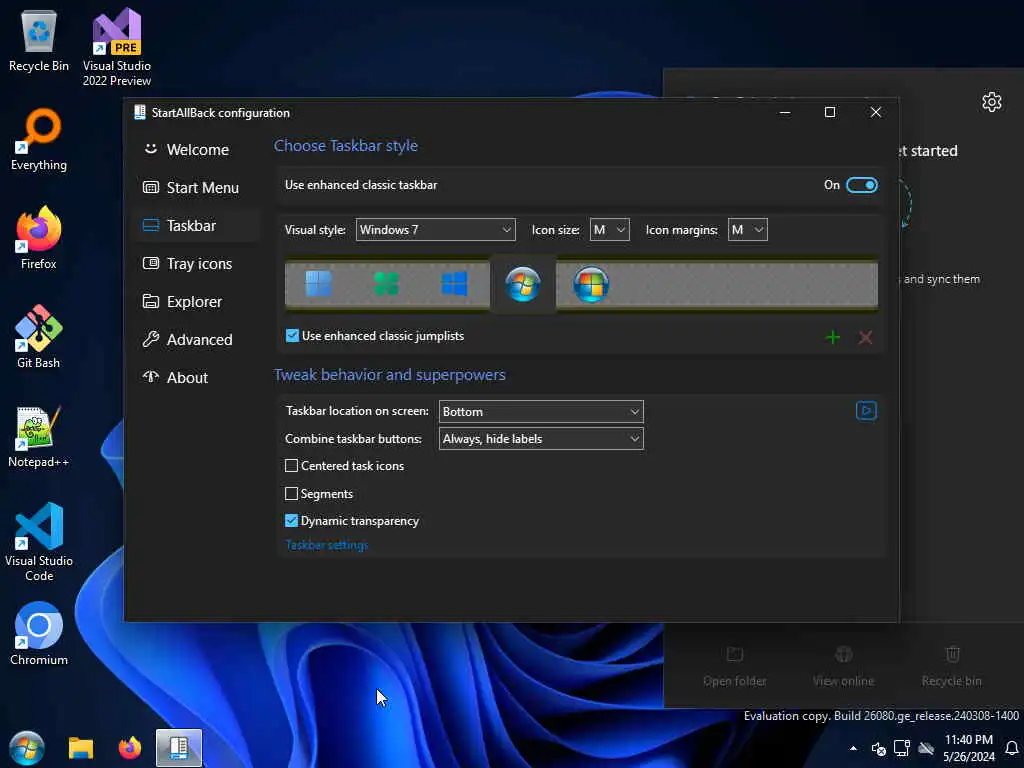Select the Taskbar section in sidebar
This screenshot has width=1024, height=768.
[197, 225]
